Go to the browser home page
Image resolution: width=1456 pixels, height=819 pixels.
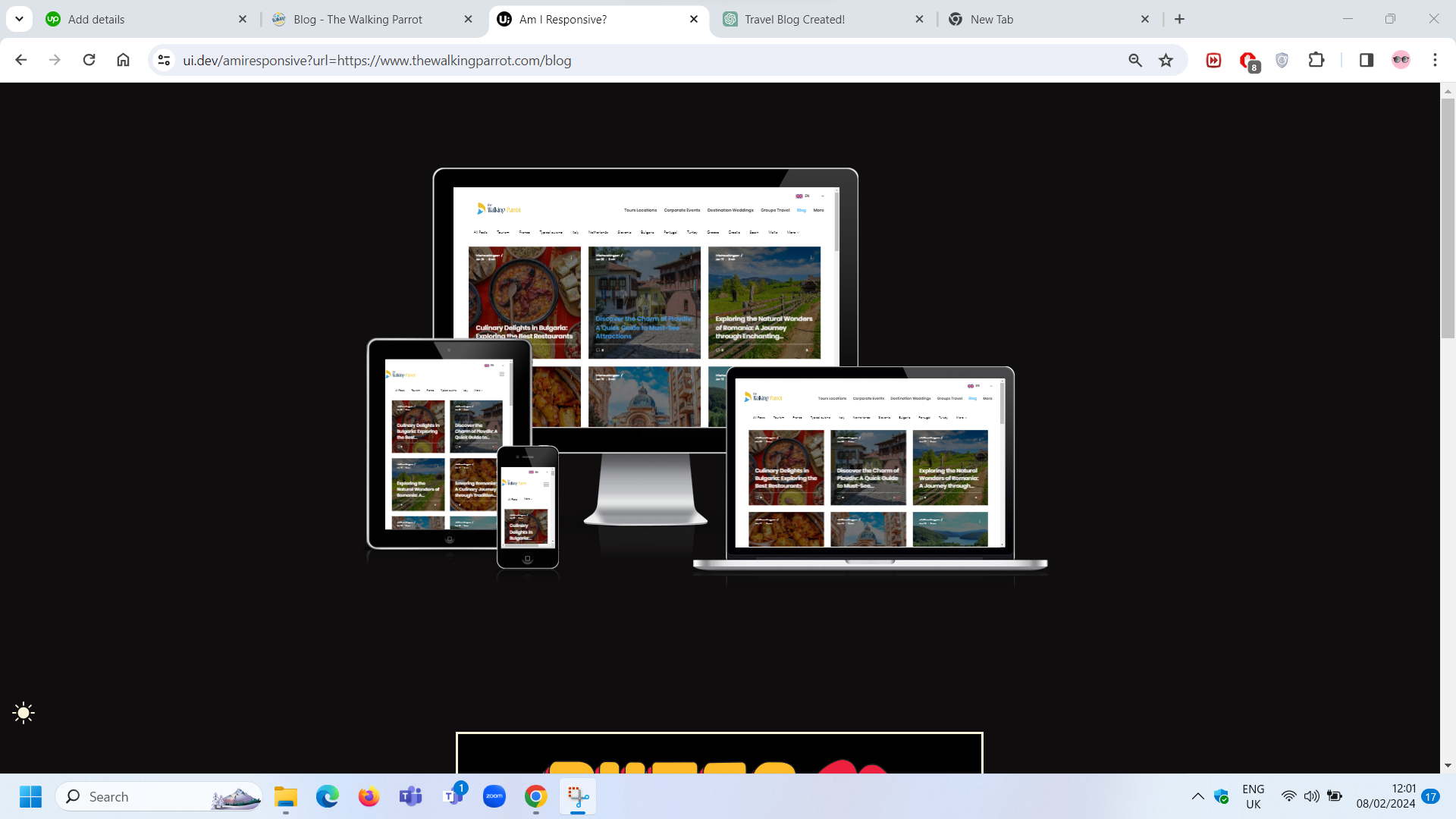coord(123,60)
